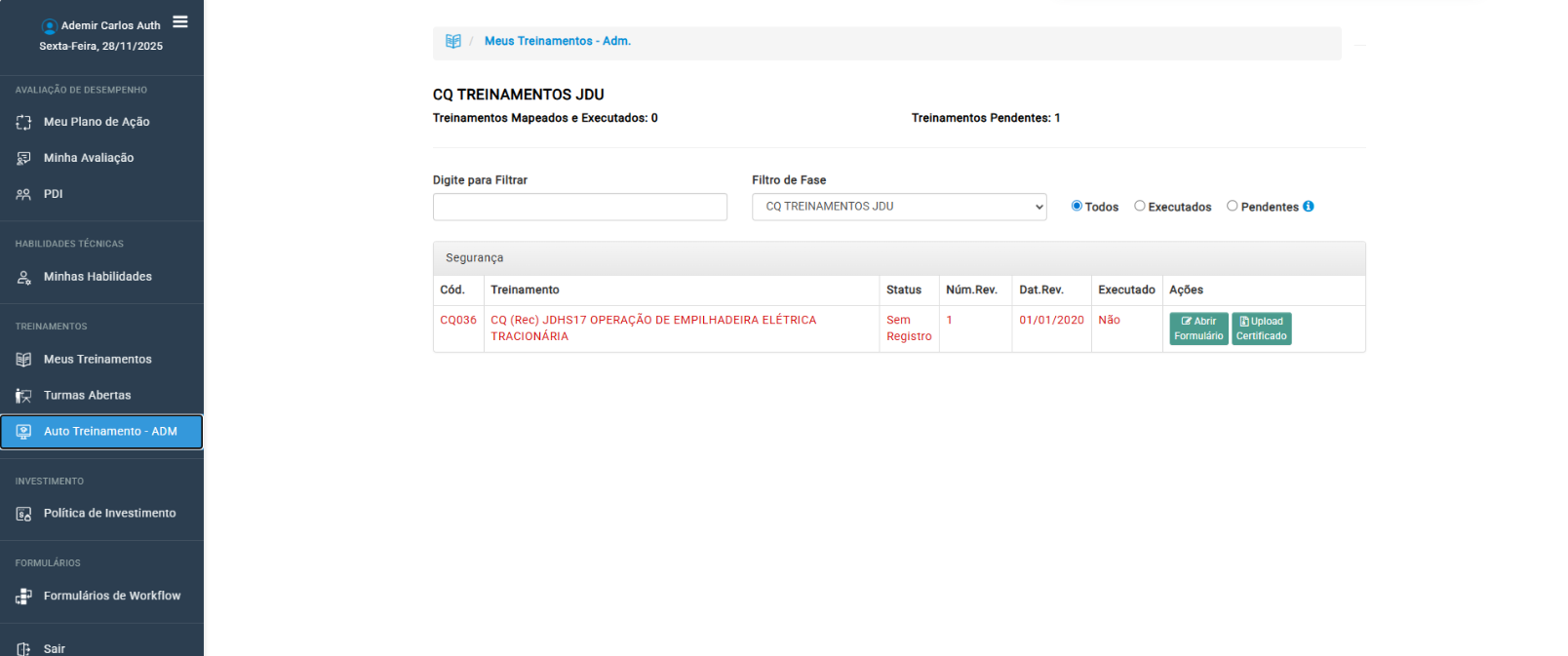
Task: Click the Pendentes info icon
Action: 1309,207
